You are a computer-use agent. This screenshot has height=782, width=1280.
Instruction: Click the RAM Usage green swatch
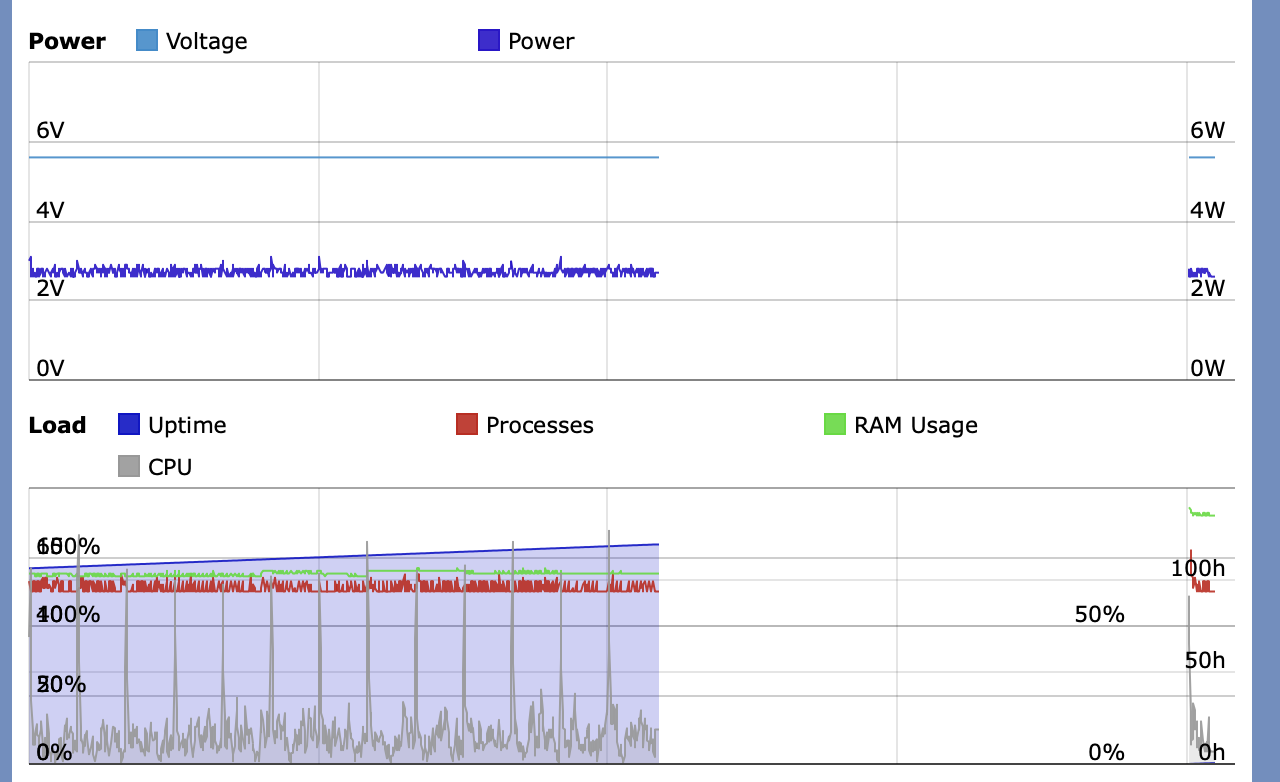[835, 425]
